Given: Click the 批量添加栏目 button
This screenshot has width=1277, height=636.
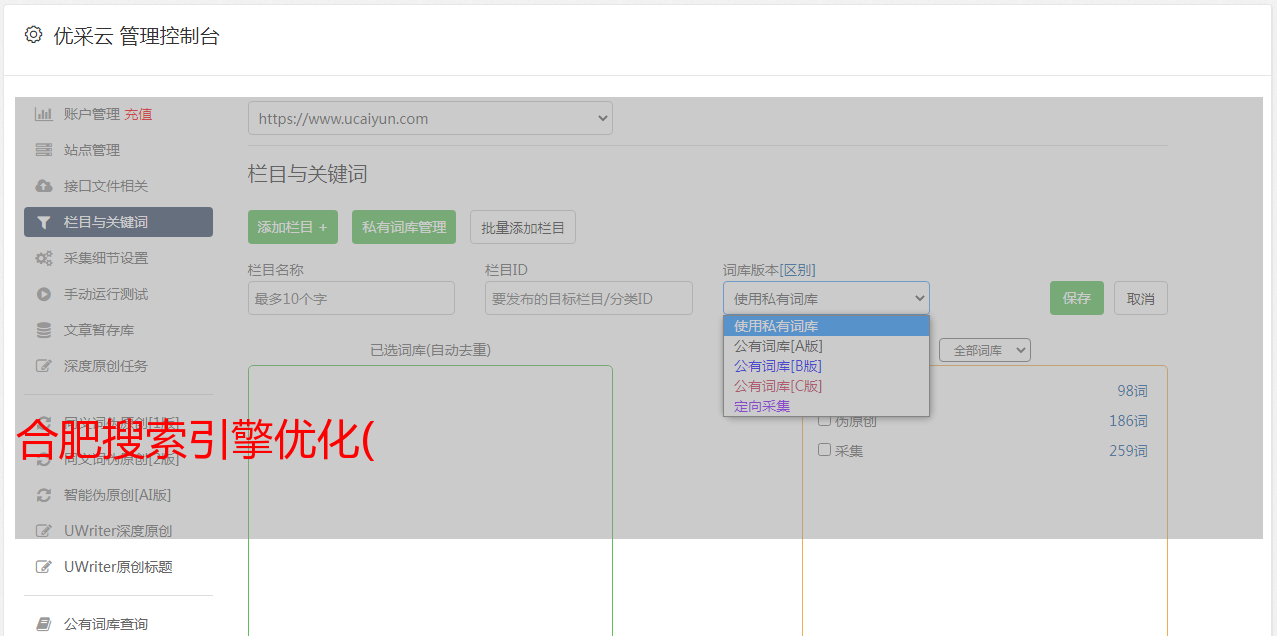Looking at the screenshot, I should tap(523, 227).
